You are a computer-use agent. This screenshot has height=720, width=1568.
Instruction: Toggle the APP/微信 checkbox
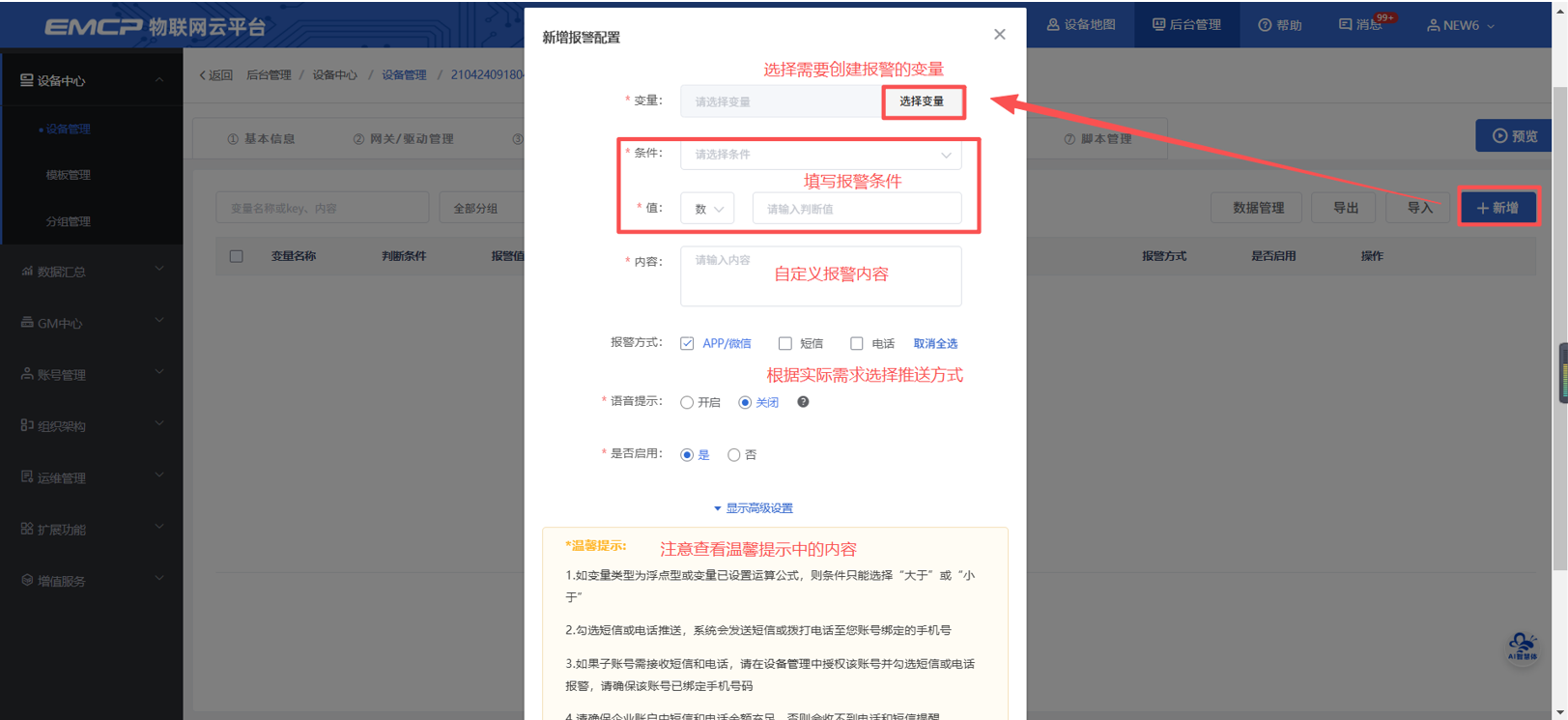(x=687, y=344)
